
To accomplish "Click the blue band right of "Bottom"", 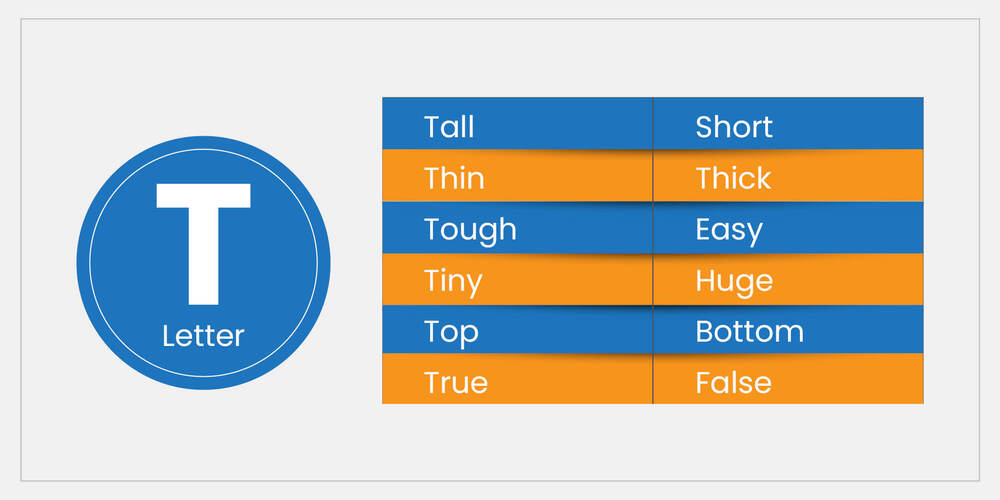I will [x=865, y=332].
